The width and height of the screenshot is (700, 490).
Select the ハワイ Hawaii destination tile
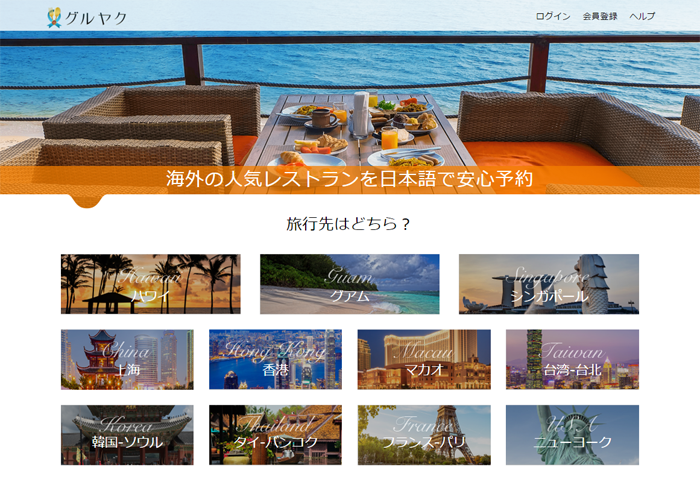(150, 284)
